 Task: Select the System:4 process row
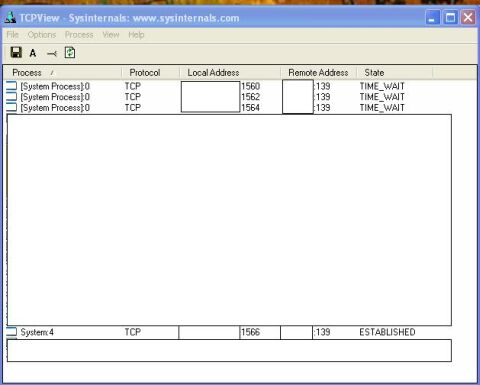pyautogui.click(x=211, y=332)
